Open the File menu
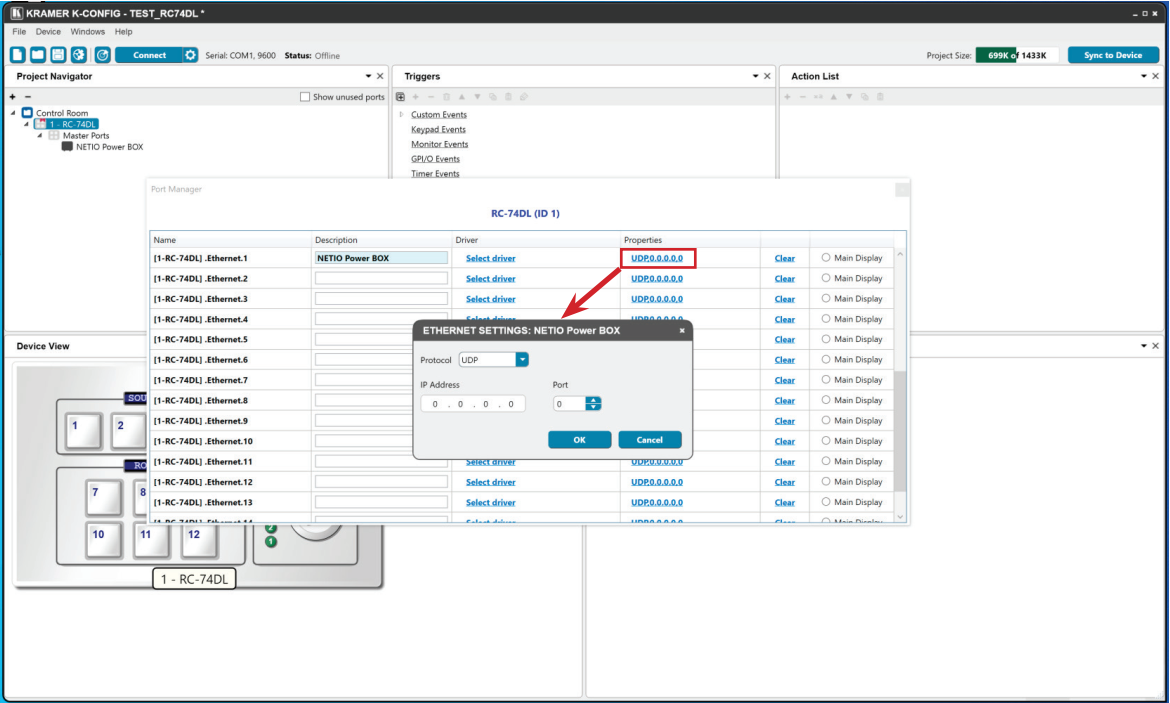Viewport: 1170px width, 703px height. [x=19, y=31]
